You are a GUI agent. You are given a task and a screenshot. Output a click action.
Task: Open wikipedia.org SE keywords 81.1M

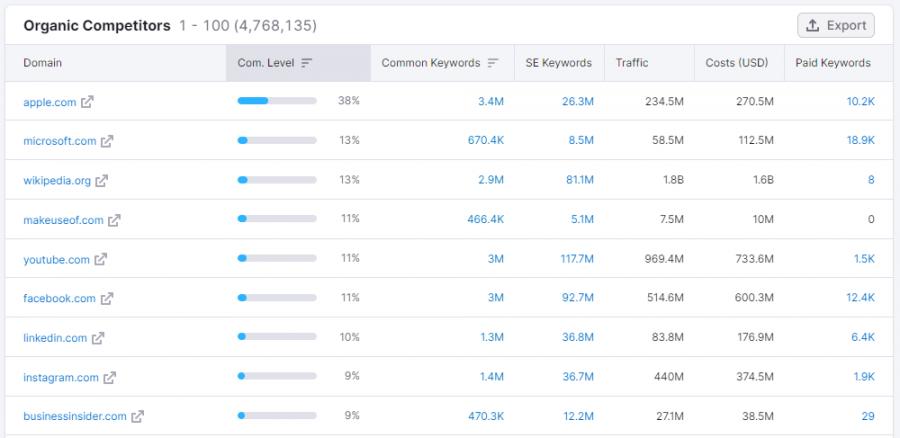click(x=580, y=180)
